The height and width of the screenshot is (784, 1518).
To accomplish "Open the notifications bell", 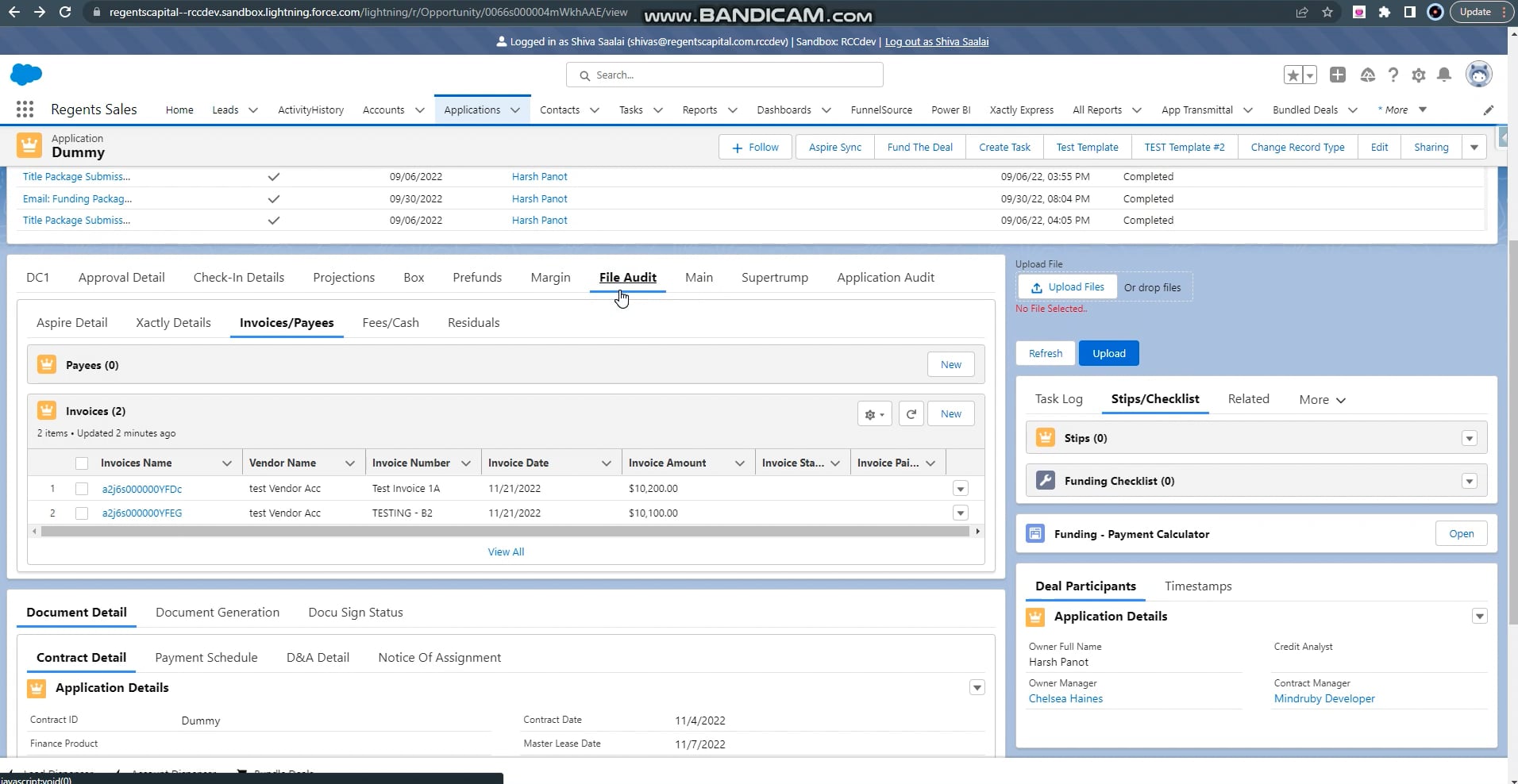I will (1445, 75).
